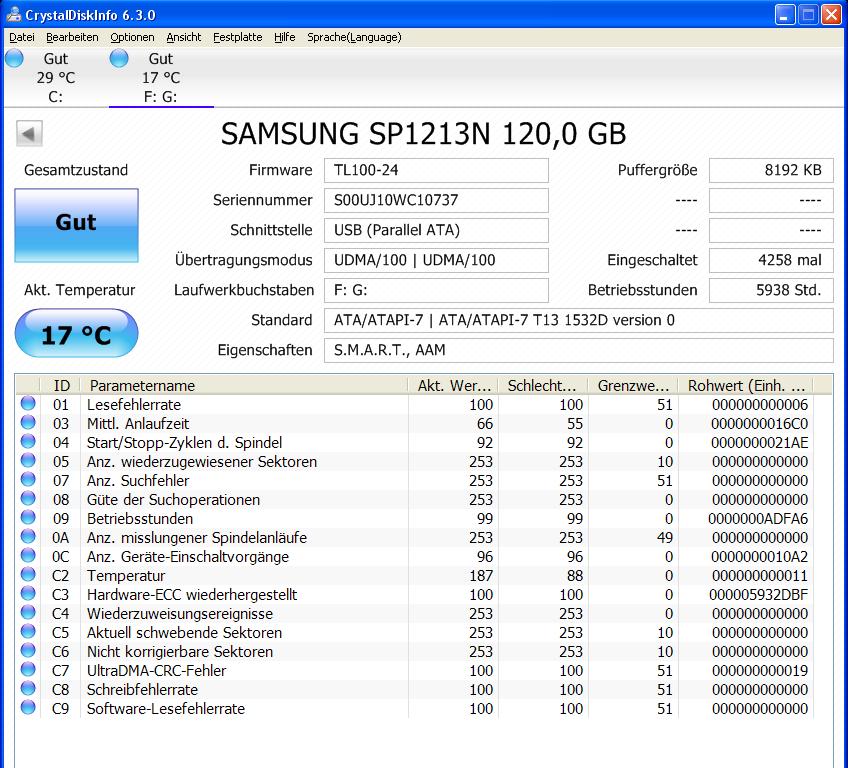
Task: Click status icon for Güte der Suchoperationen
Action: [x=28, y=498]
